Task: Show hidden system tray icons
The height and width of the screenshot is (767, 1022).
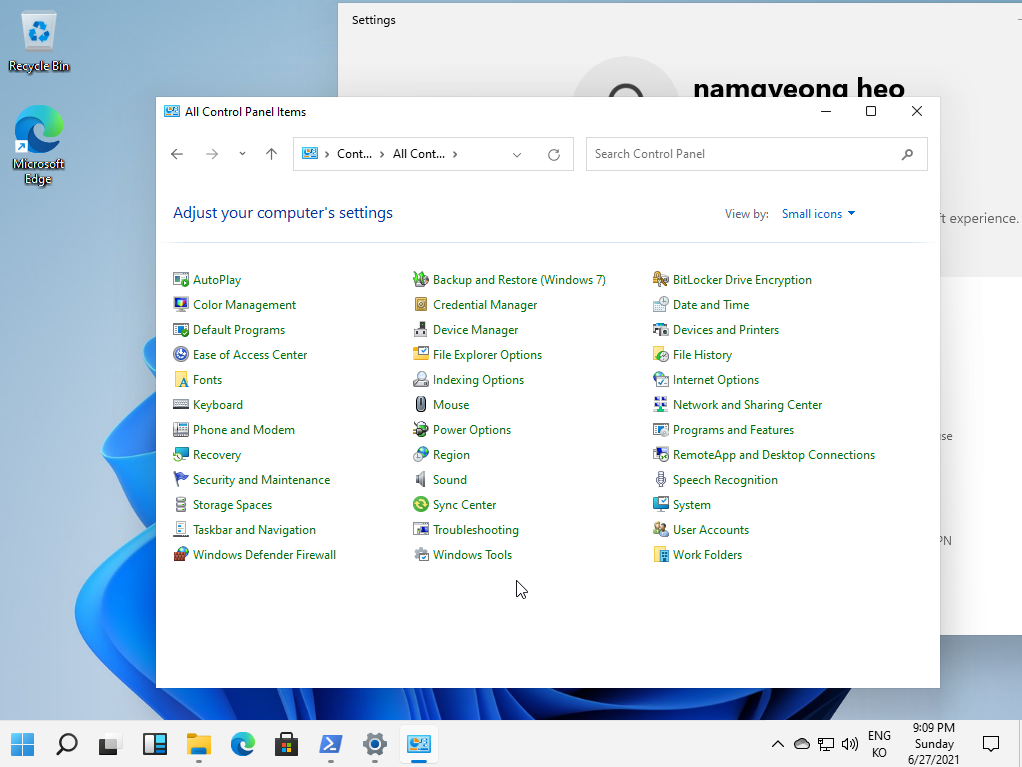Action: tap(778, 744)
